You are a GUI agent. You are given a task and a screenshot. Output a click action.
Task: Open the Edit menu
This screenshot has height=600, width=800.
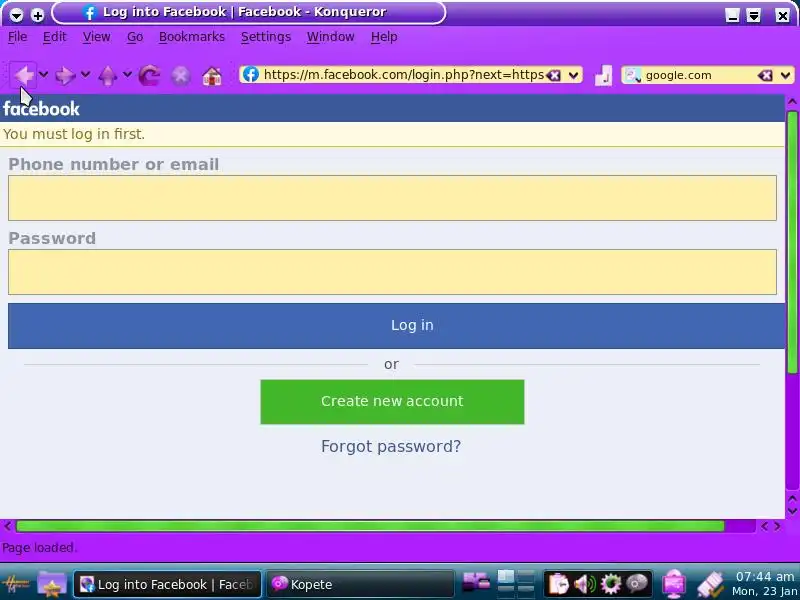point(55,37)
